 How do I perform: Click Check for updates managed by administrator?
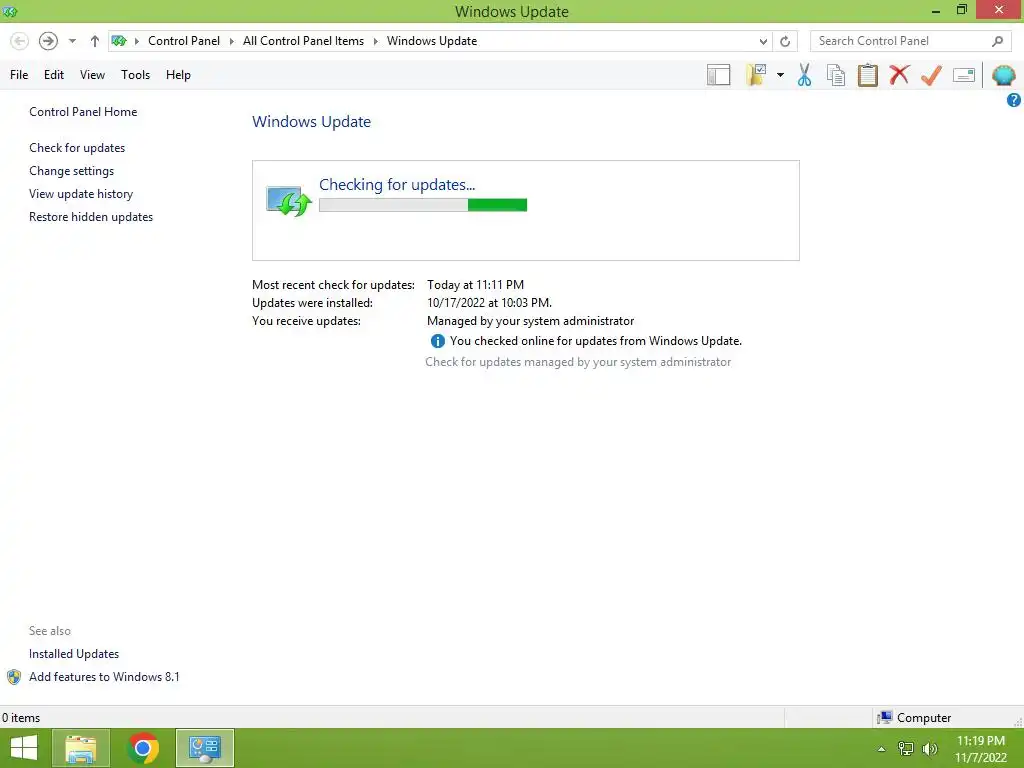[x=578, y=362]
